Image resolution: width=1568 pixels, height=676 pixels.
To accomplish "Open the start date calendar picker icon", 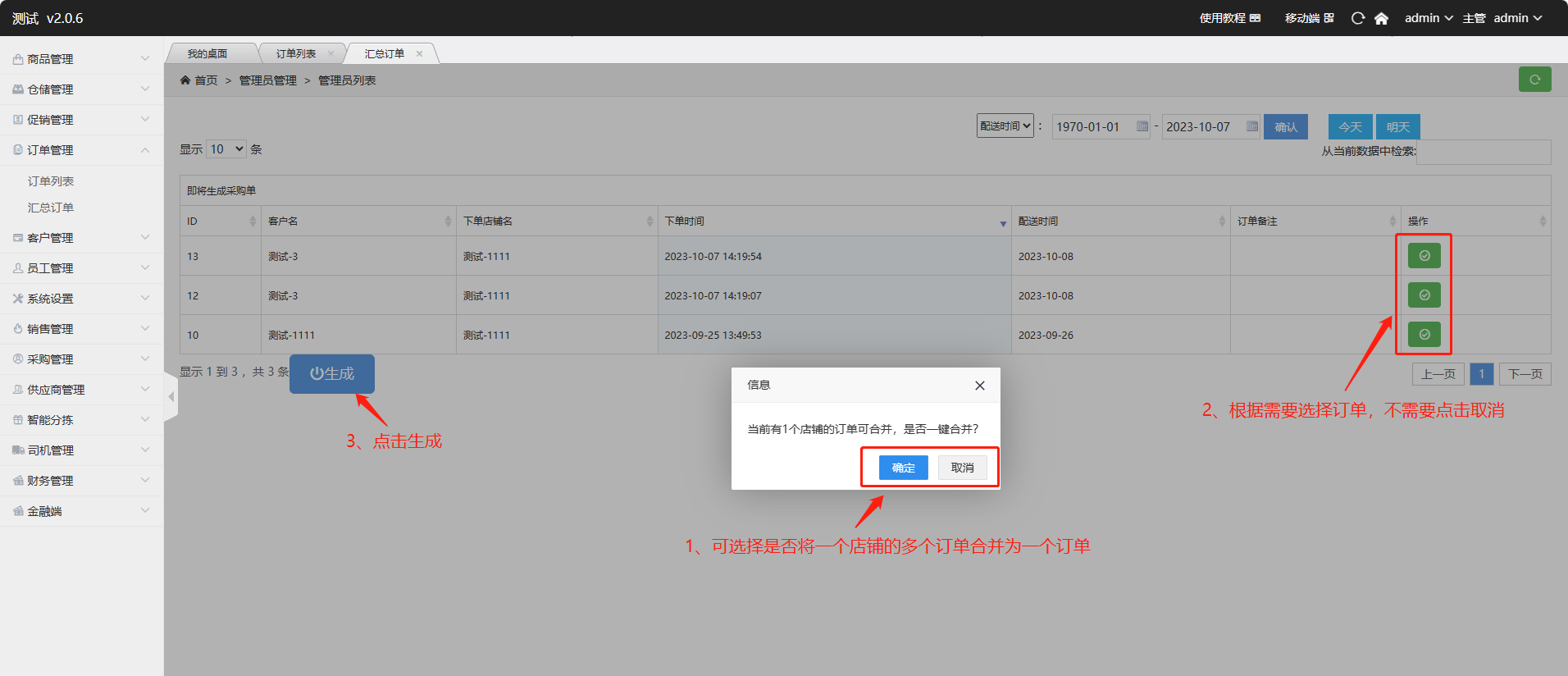I will tap(1142, 126).
